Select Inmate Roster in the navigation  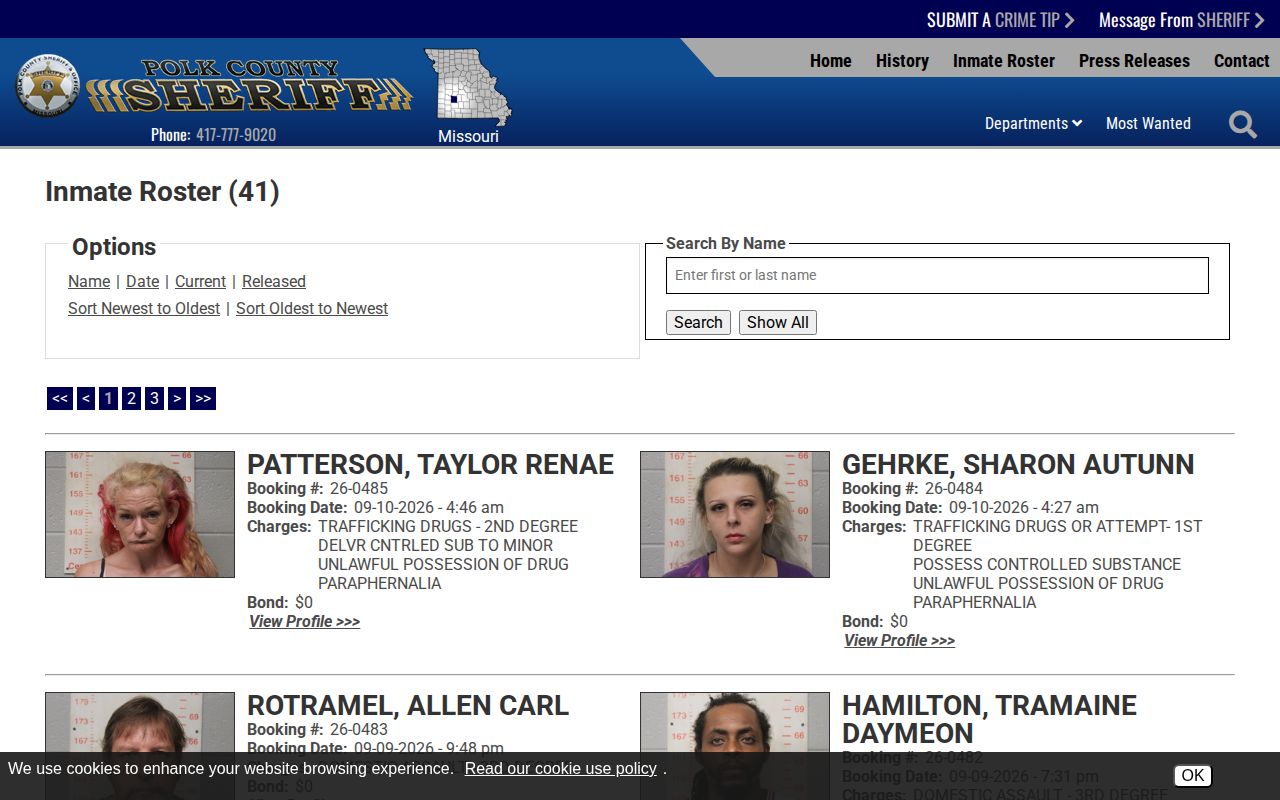point(1003,61)
